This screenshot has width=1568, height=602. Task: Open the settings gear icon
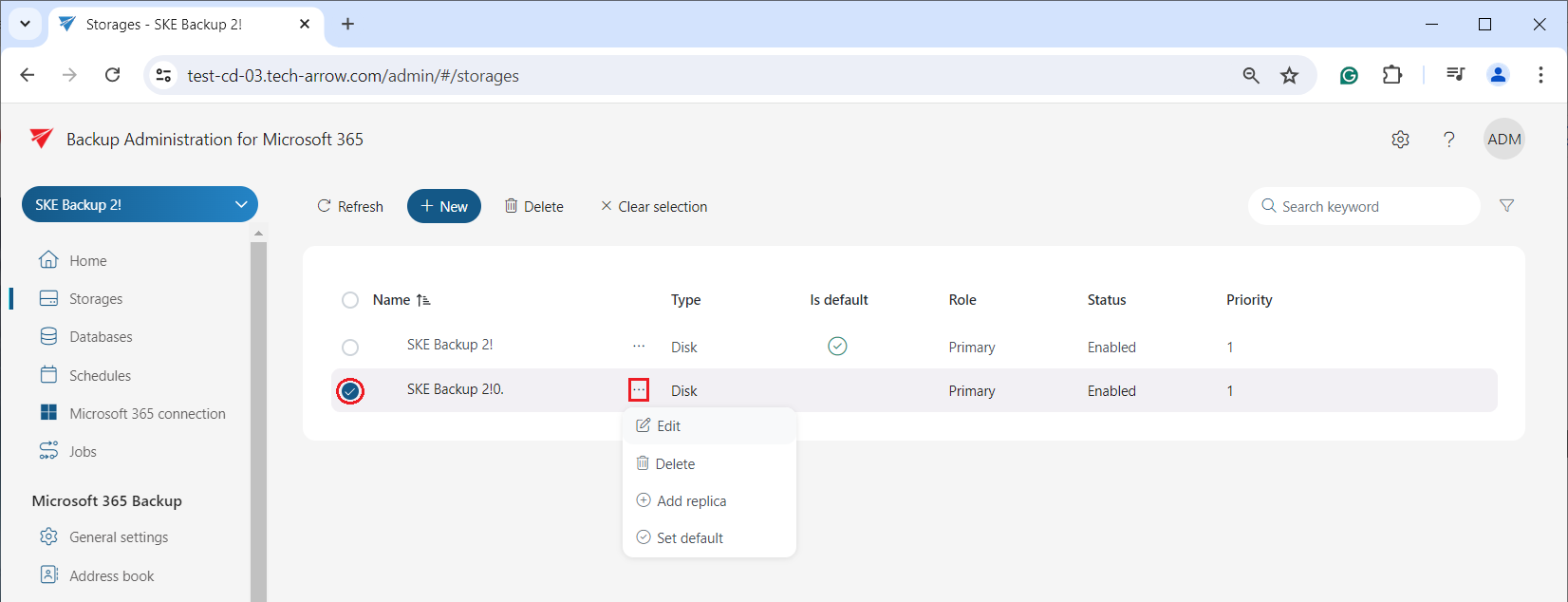click(x=1400, y=140)
